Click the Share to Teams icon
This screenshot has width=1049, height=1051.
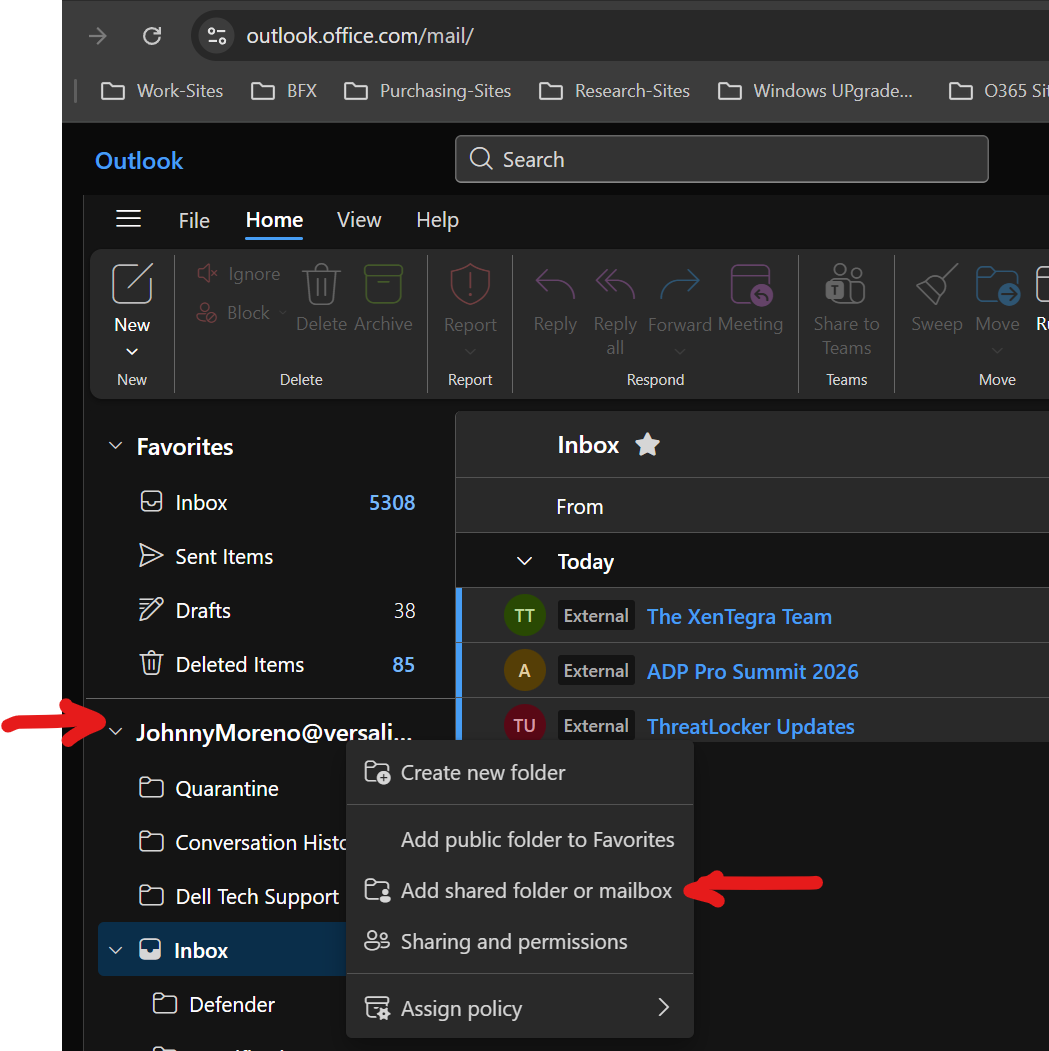pos(846,284)
